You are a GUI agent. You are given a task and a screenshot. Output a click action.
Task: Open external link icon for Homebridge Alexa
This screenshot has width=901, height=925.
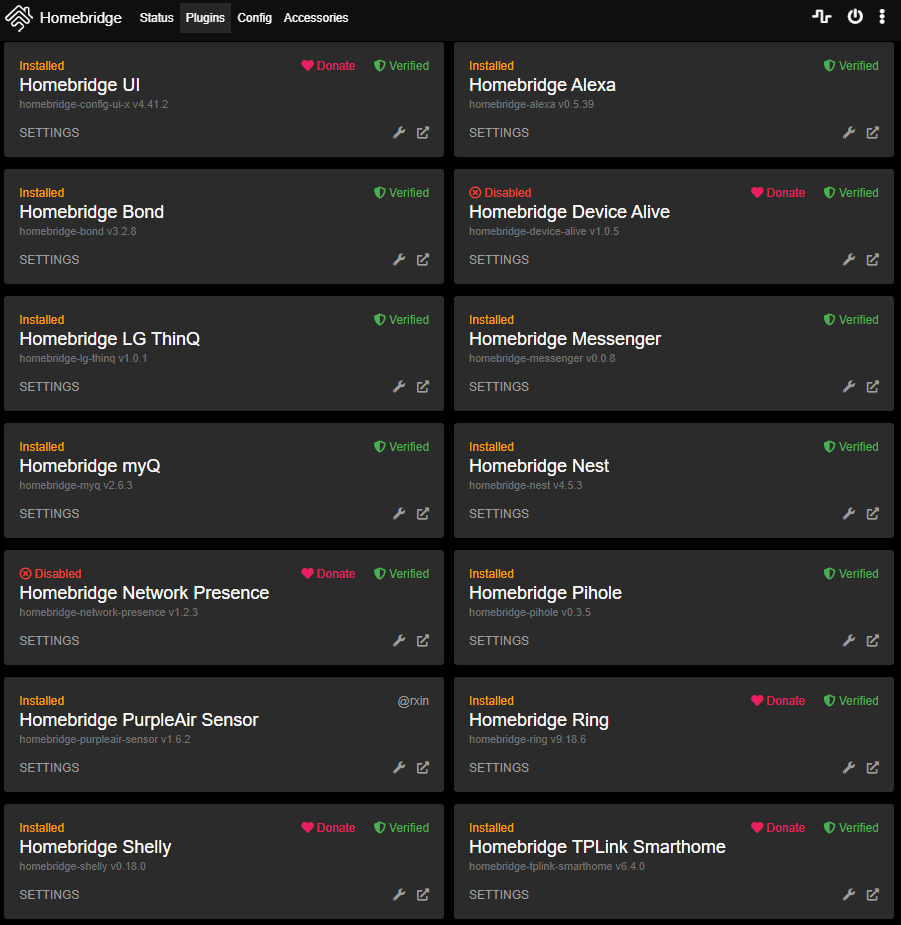tap(873, 133)
